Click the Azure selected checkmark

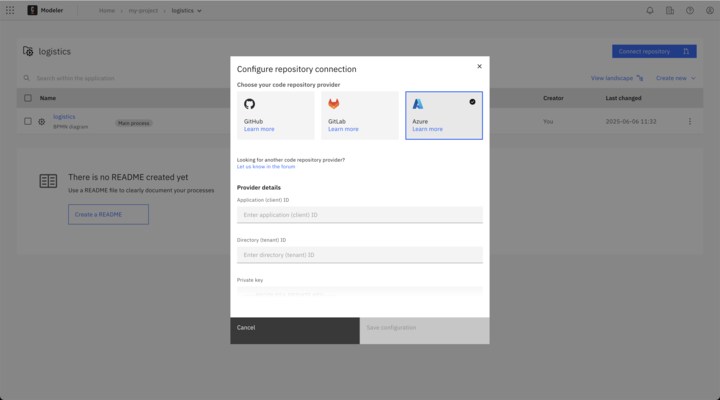(472, 102)
